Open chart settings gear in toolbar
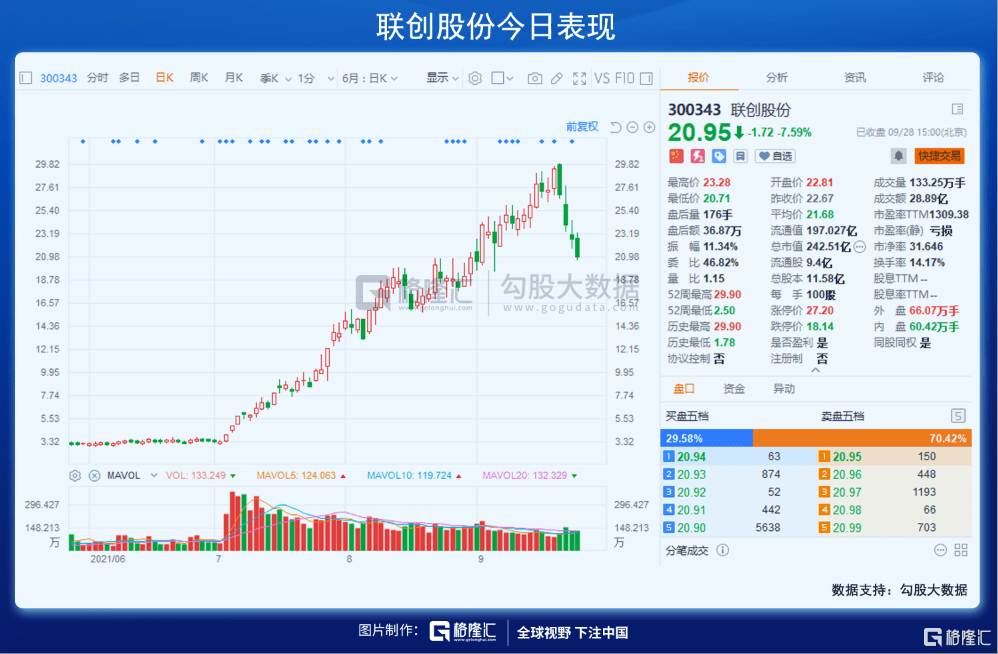 tap(475, 78)
